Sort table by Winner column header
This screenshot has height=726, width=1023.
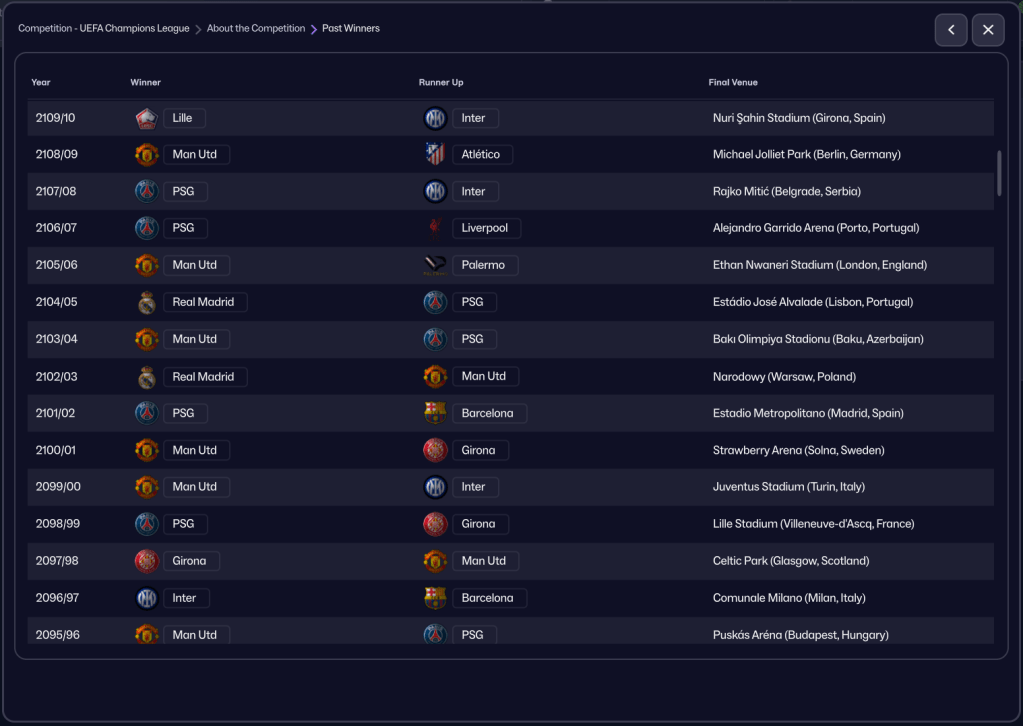tap(145, 82)
